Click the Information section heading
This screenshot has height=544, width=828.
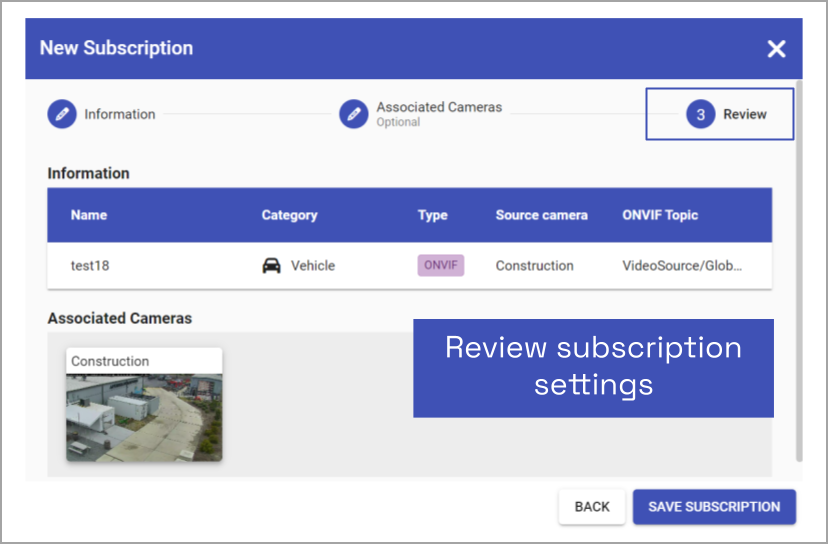[x=88, y=173]
